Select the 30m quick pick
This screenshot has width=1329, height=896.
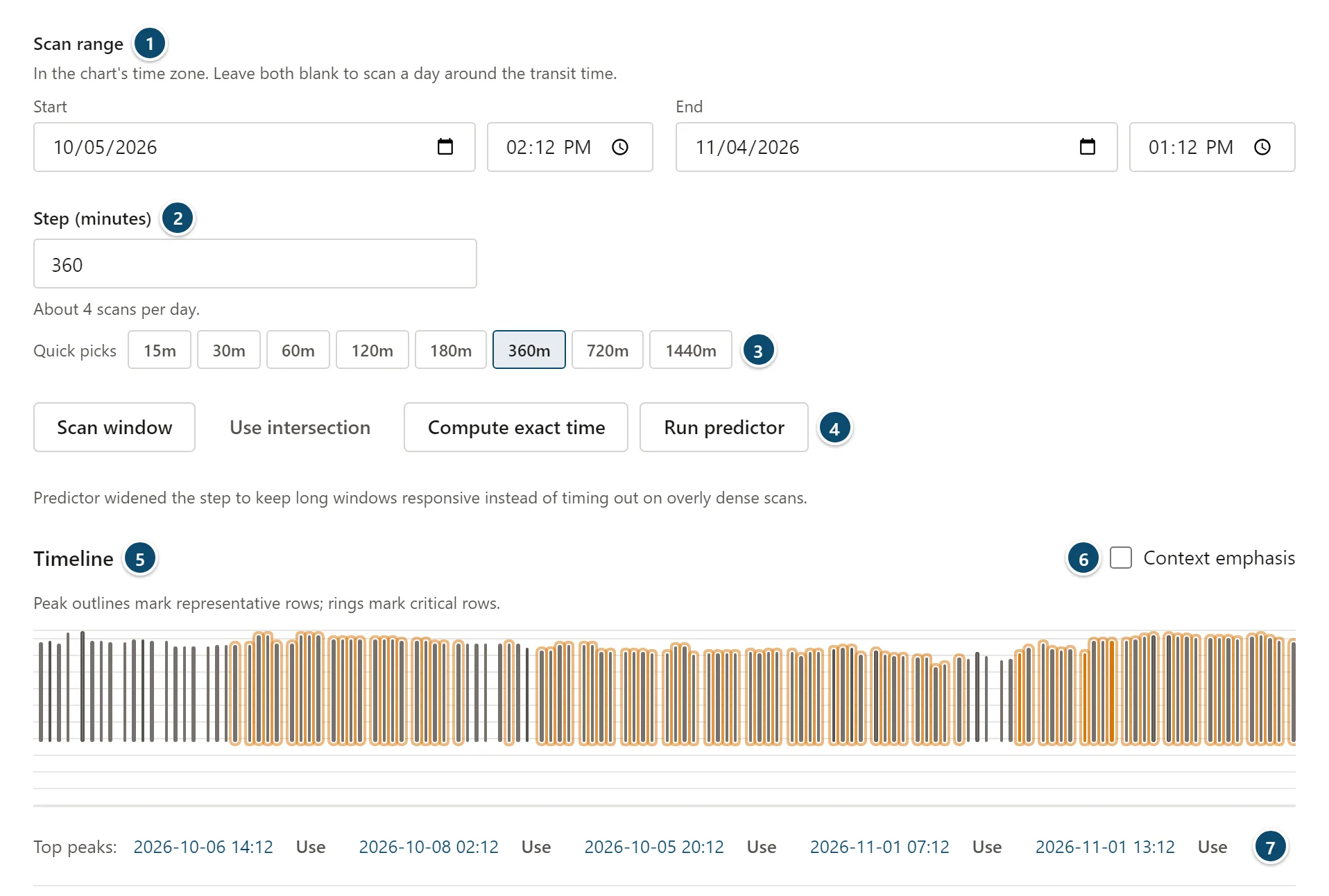[229, 350]
